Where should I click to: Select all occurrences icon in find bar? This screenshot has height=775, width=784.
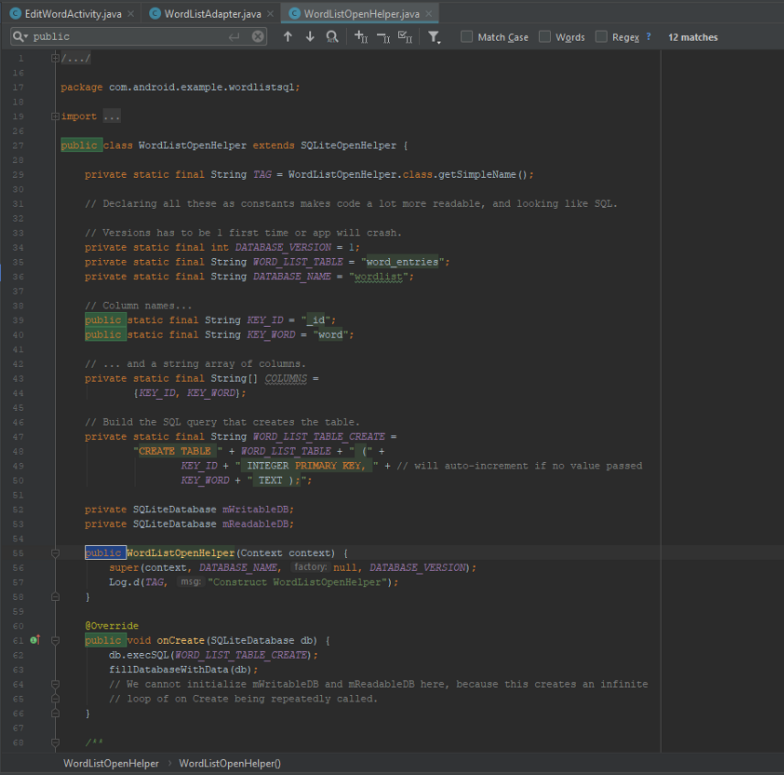[405, 36]
